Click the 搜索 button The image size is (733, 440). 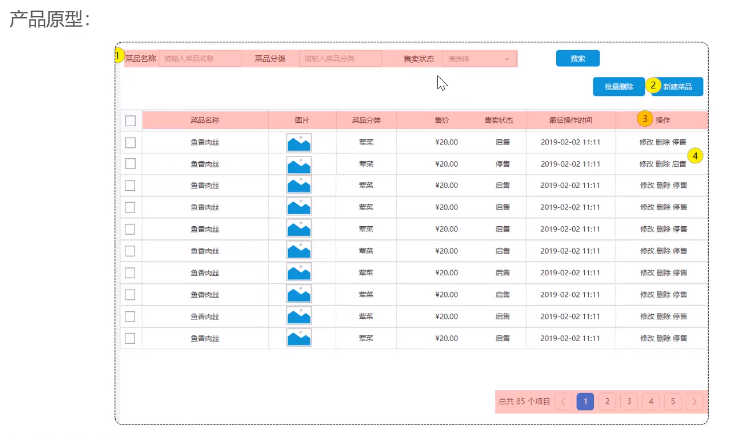[578, 58]
